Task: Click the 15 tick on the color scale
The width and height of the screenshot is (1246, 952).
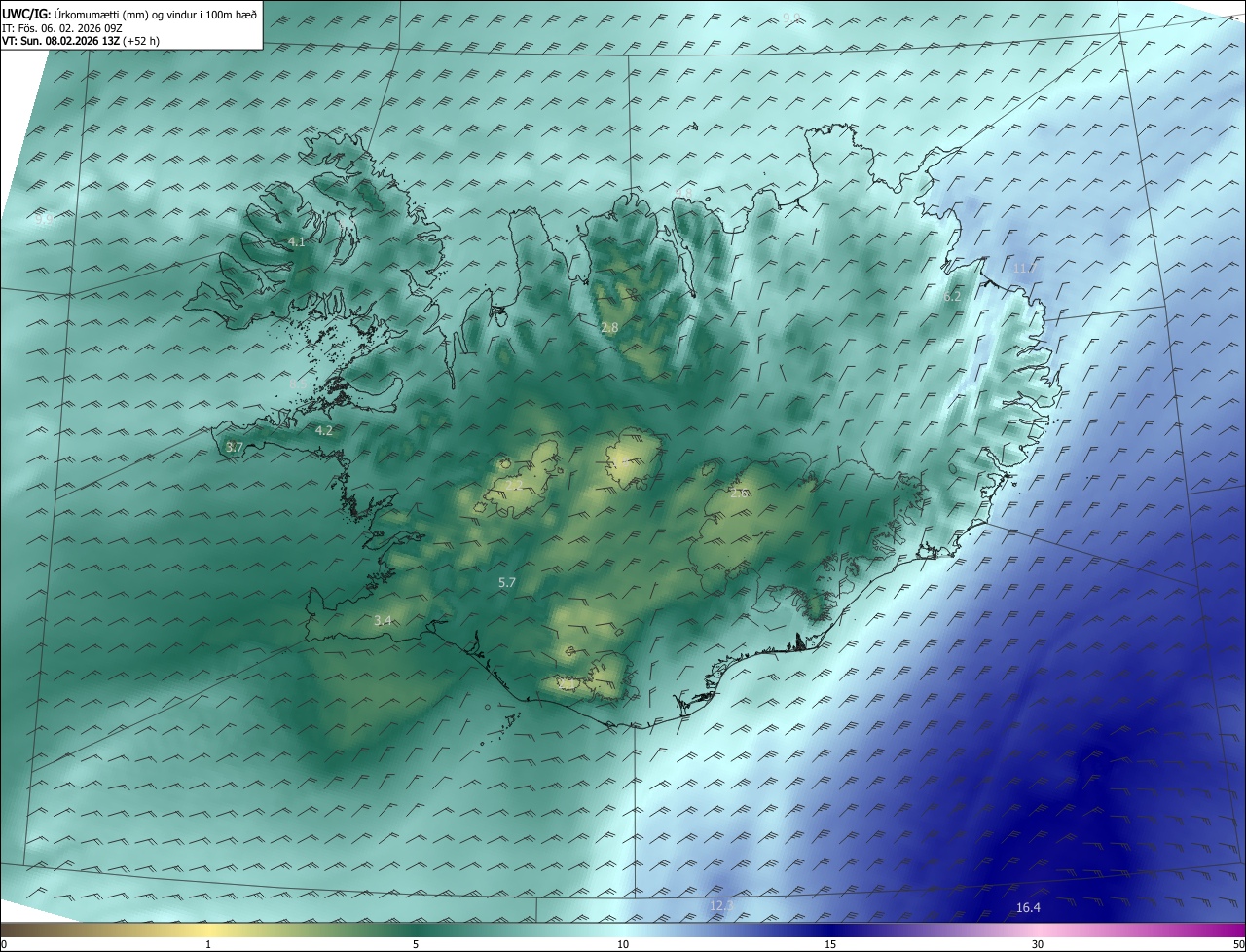Action: tap(830, 944)
